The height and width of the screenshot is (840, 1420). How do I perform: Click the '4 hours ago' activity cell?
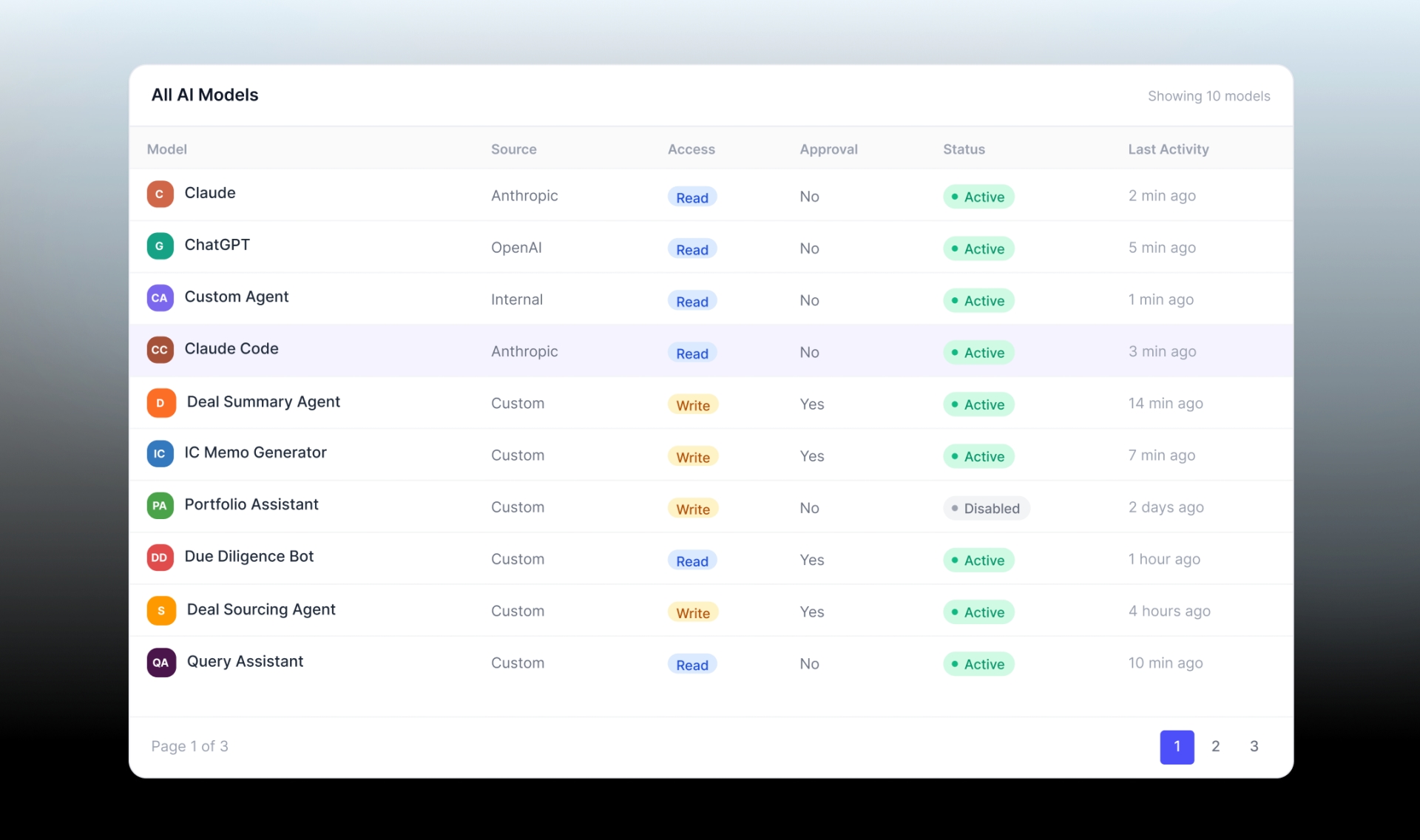1169,611
